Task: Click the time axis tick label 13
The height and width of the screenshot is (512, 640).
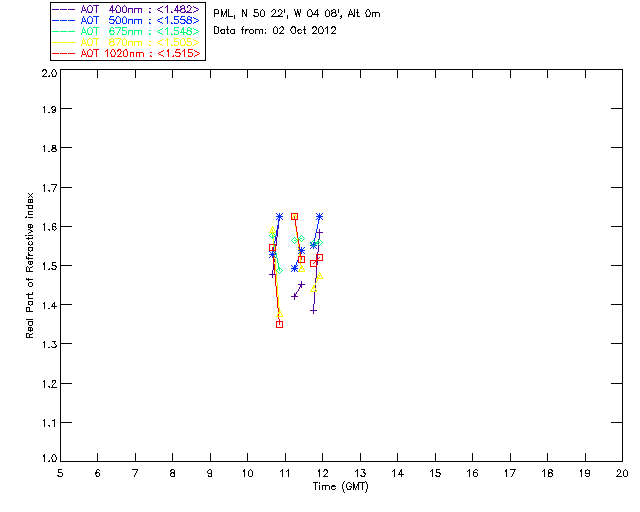Action: point(360,473)
